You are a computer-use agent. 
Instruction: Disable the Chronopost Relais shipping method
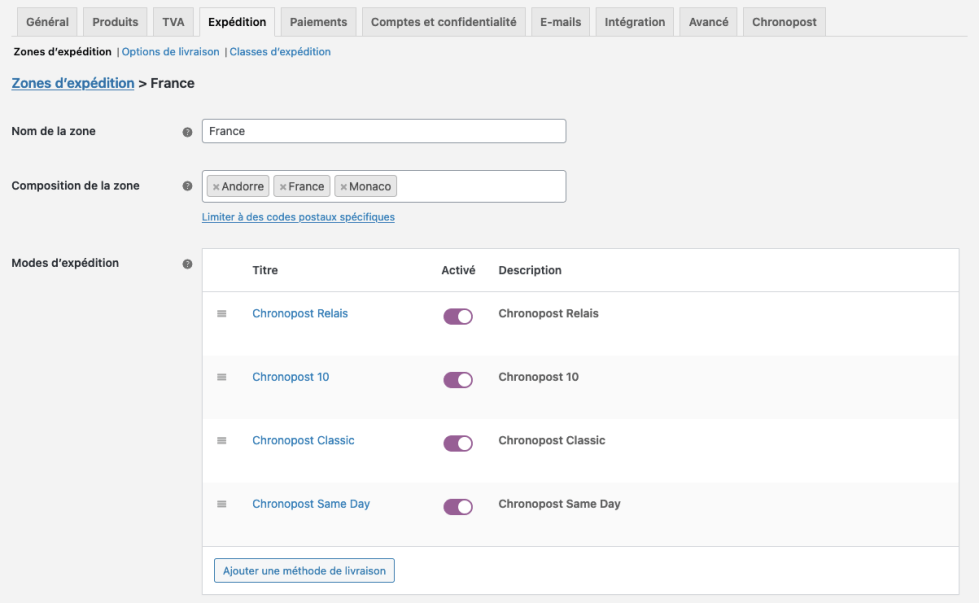click(458, 316)
